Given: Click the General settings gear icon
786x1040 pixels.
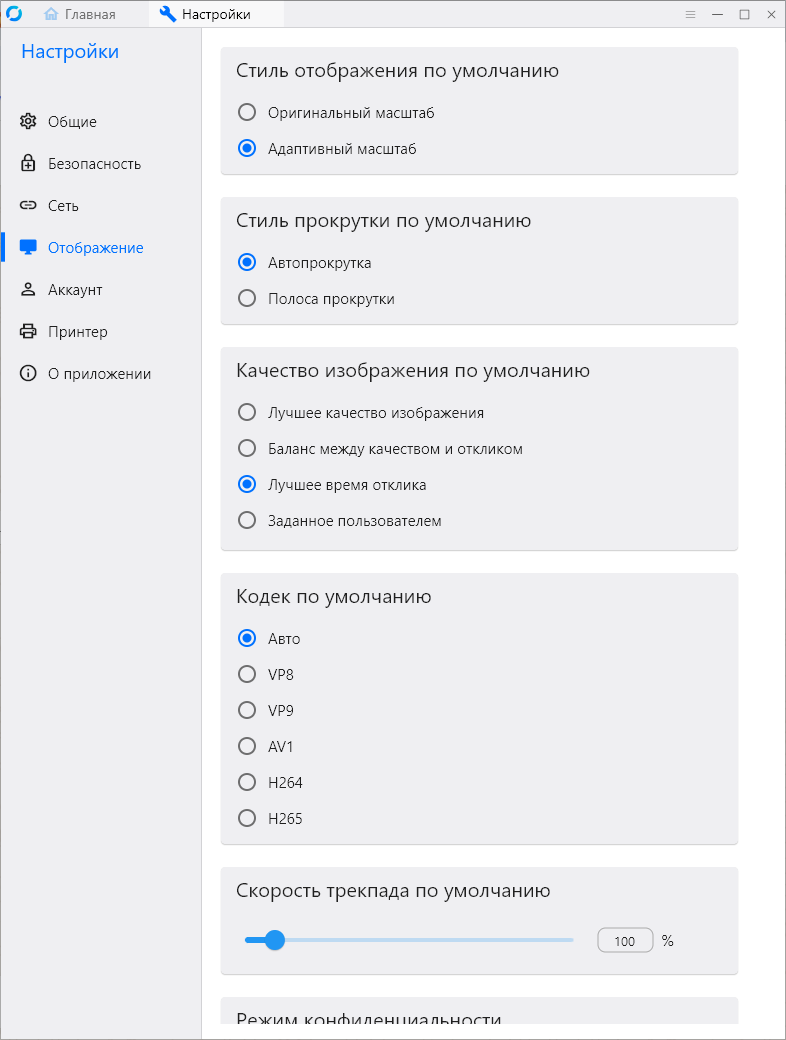Looking at the screenshot, I should click(x=28, y=122).
